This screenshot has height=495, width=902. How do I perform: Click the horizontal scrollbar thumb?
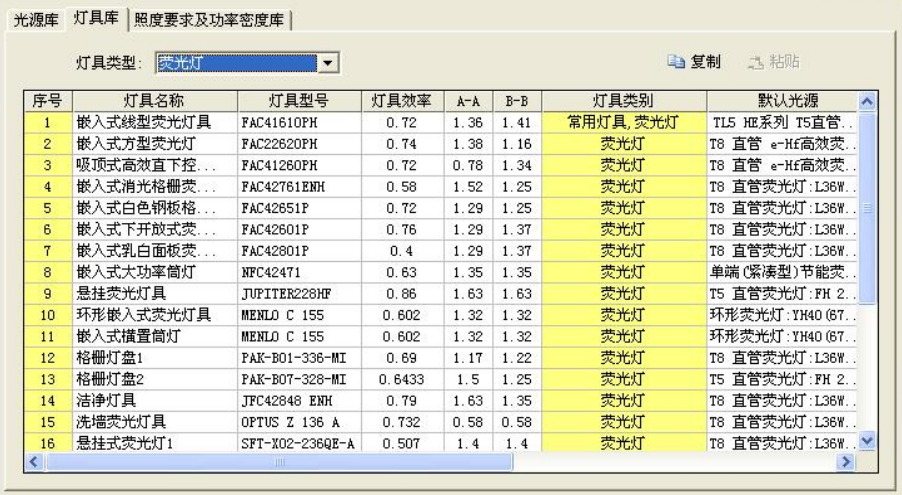tap(279, 462)
